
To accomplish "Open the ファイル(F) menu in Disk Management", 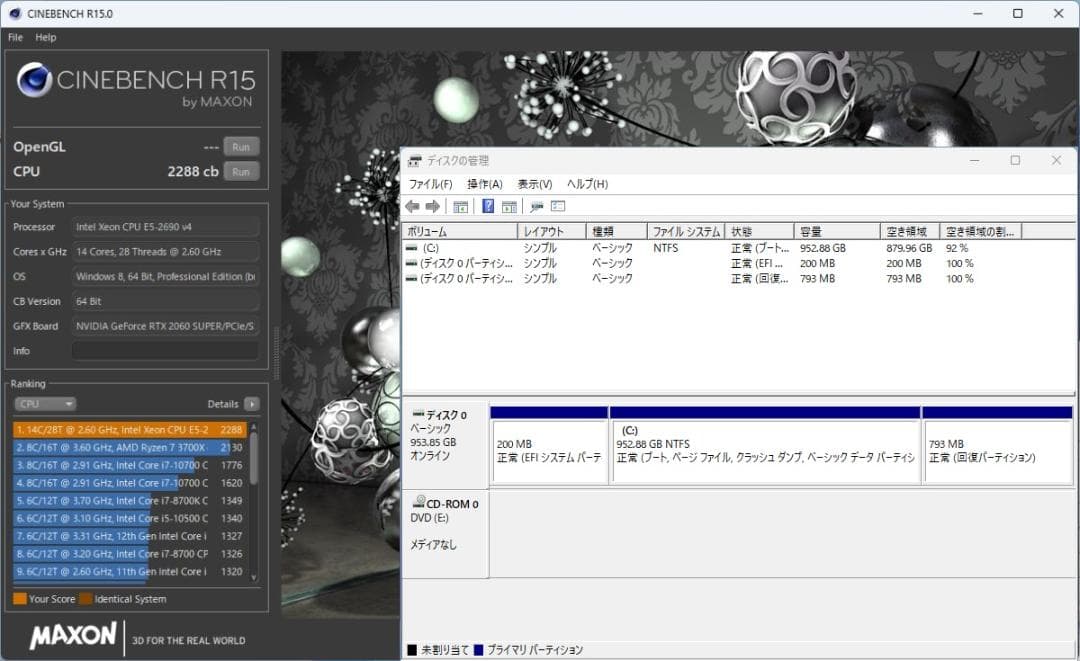I will 430,183.
